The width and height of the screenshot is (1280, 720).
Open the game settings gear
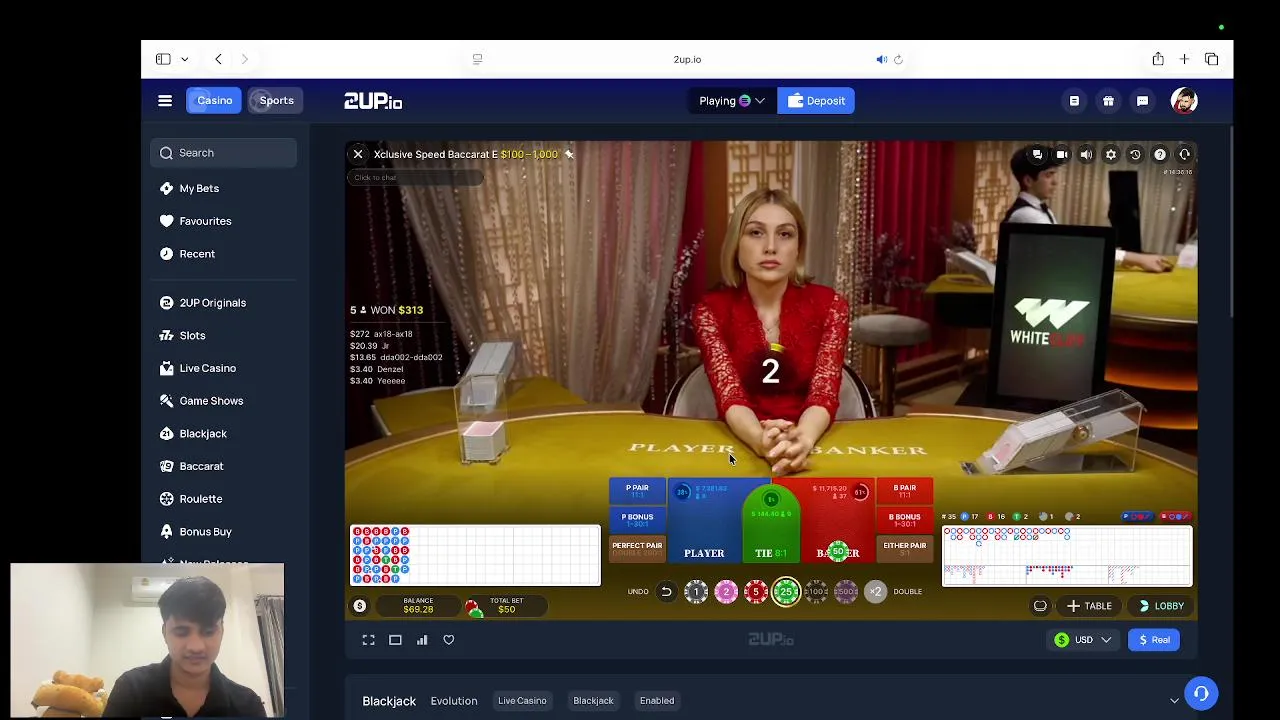click(x=1110, y=155)
